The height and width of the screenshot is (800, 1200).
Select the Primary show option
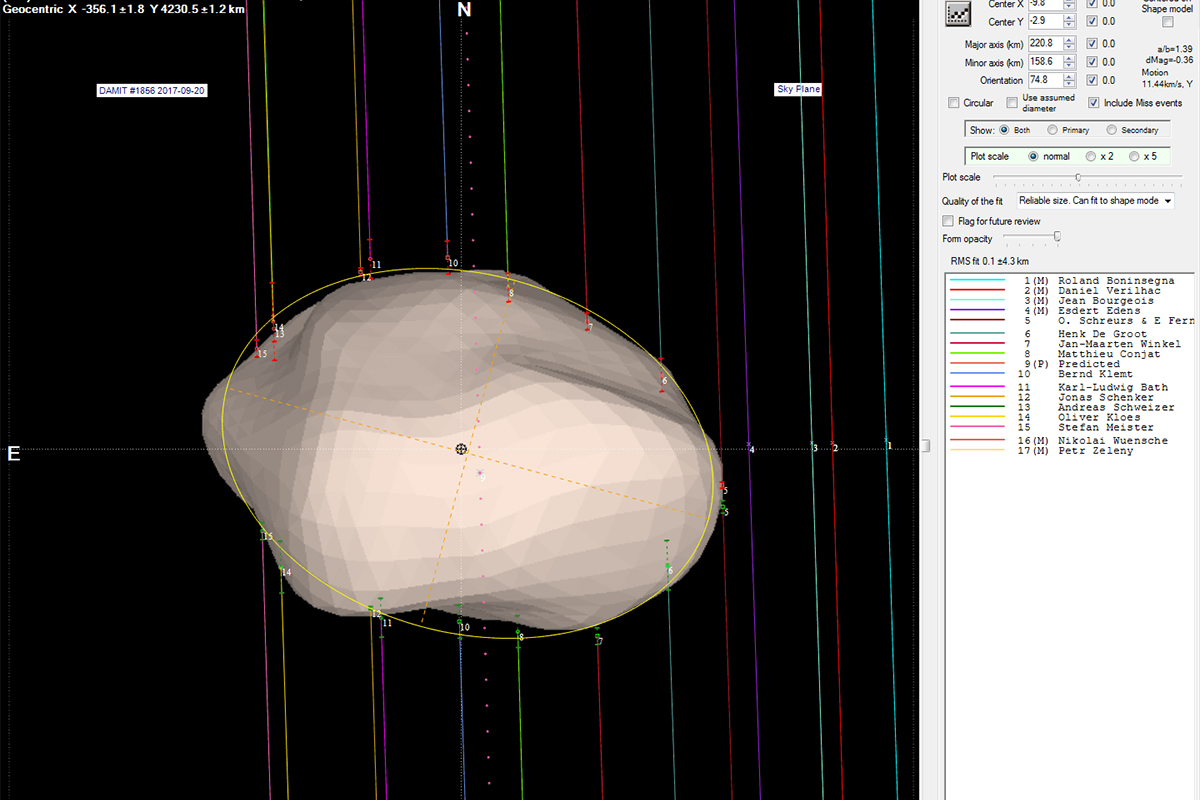1052,130
